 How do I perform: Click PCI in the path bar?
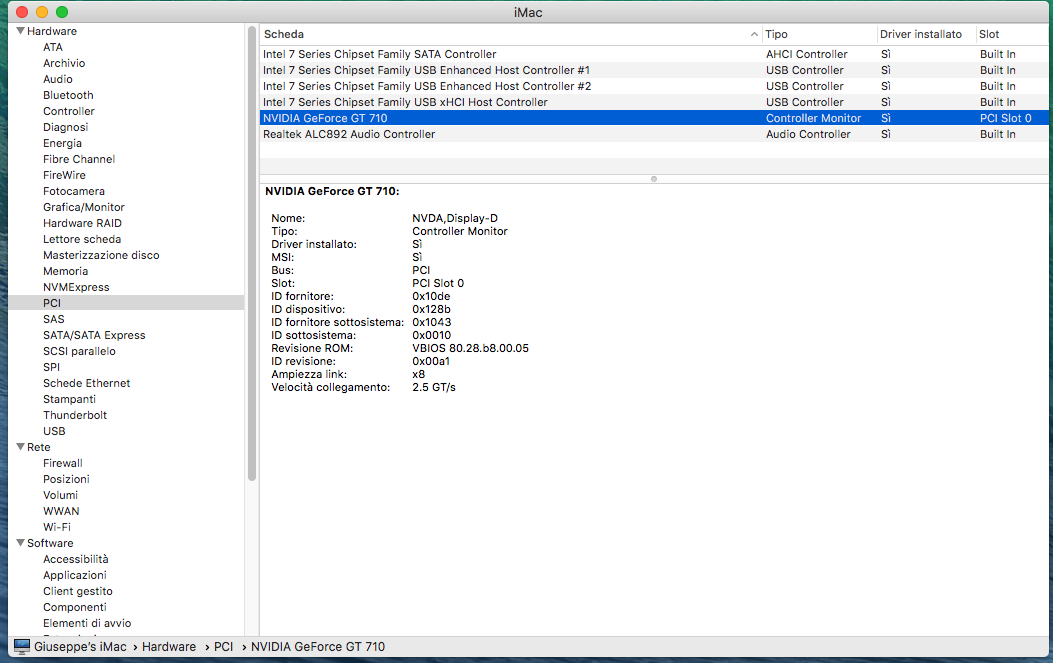(224, 647)
